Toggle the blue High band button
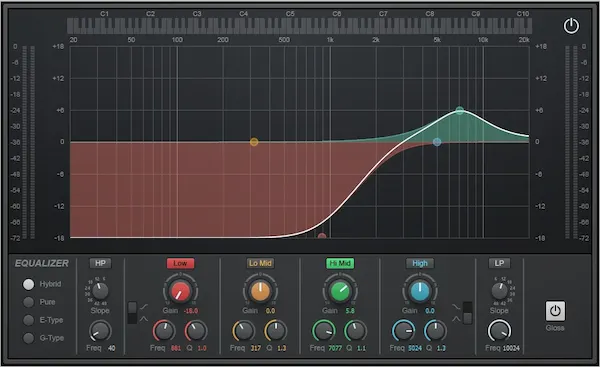This screenshot has width=600, height=367. [x=420, y=263]
